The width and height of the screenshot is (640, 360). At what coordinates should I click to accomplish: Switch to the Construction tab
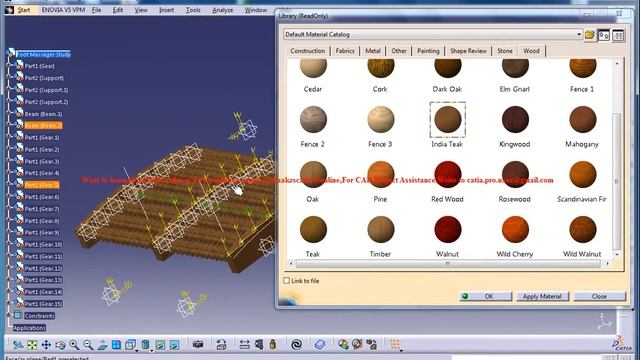coord(308,51)
